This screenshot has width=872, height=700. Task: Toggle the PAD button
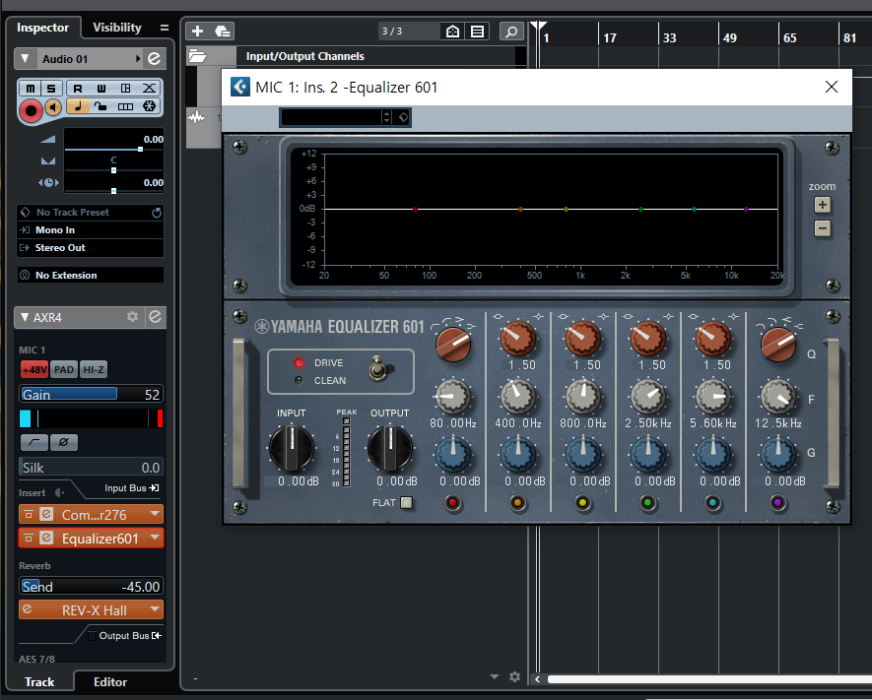(64, 369)
